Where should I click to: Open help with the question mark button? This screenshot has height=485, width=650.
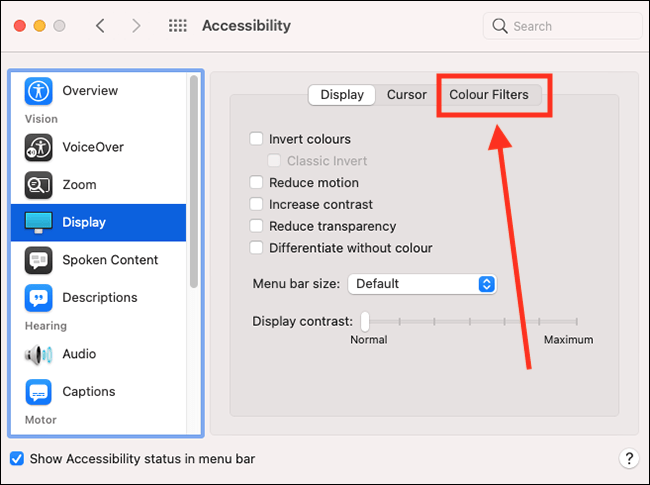[629, 458]
